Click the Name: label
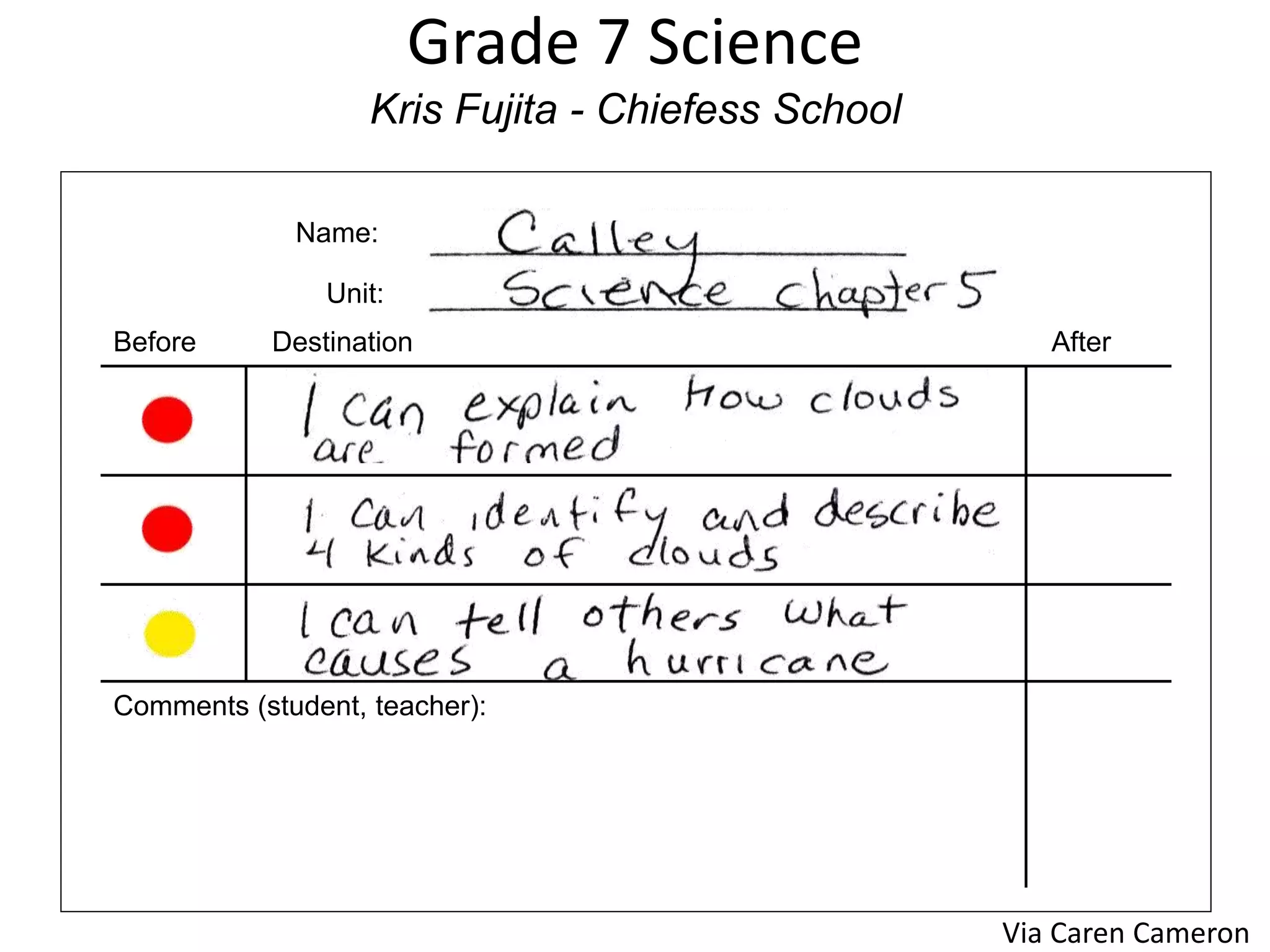The height and width of the screenshot is (952, 1270). click(x=337, y=233)
